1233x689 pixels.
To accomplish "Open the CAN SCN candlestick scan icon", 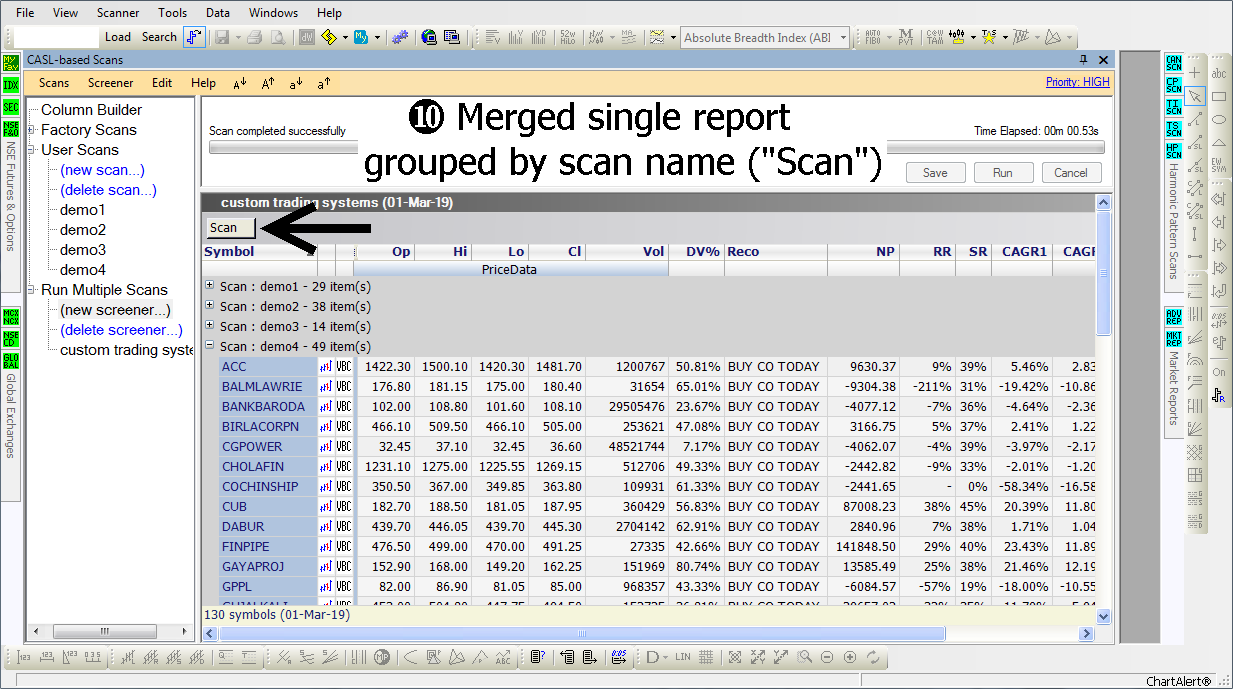I will [x=1174, y=63].
